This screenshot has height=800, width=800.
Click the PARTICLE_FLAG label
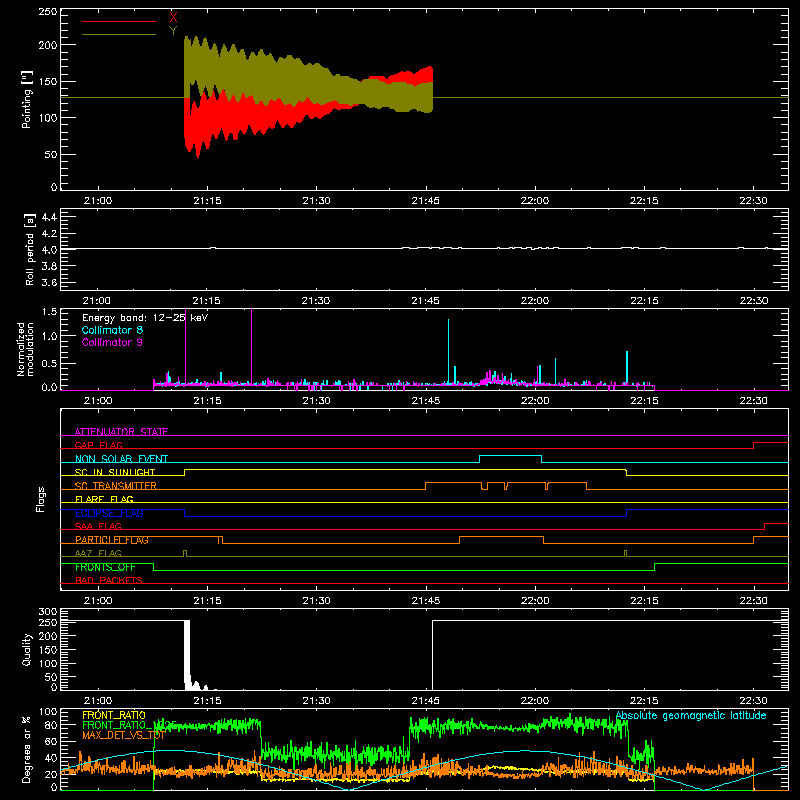tap(112, 540)
